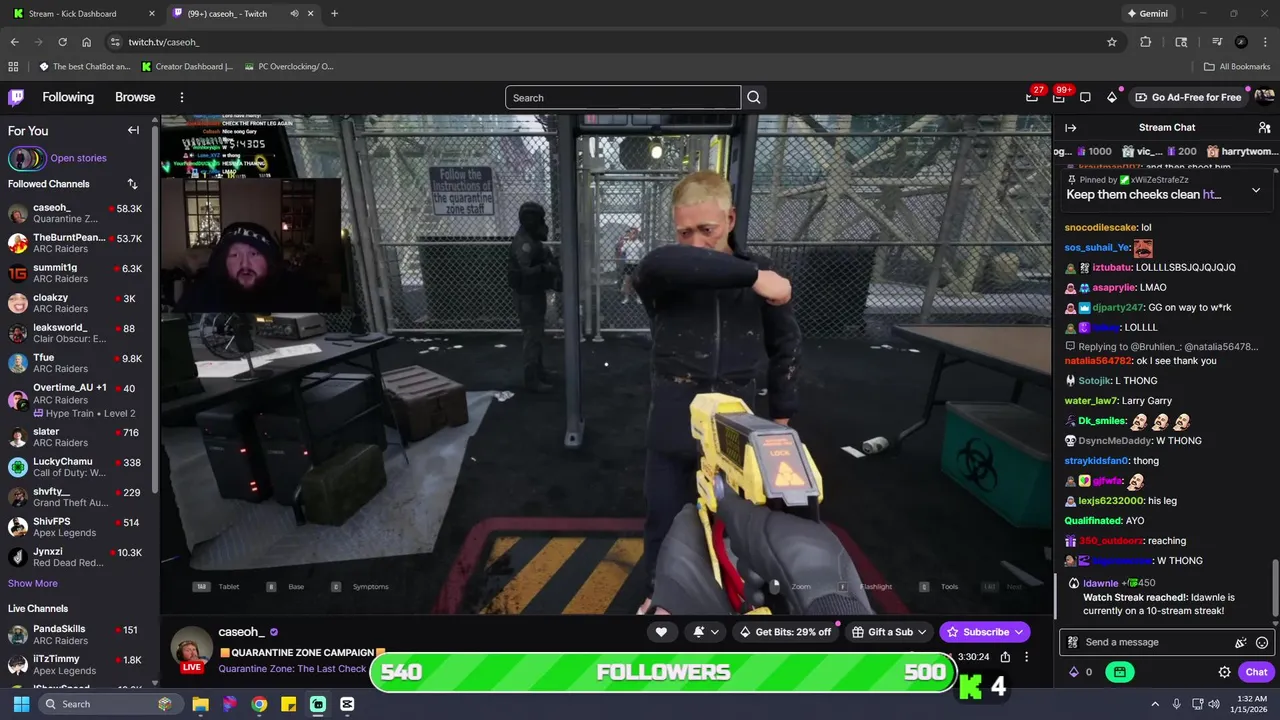Click the magnifier search button

point(754,97)
